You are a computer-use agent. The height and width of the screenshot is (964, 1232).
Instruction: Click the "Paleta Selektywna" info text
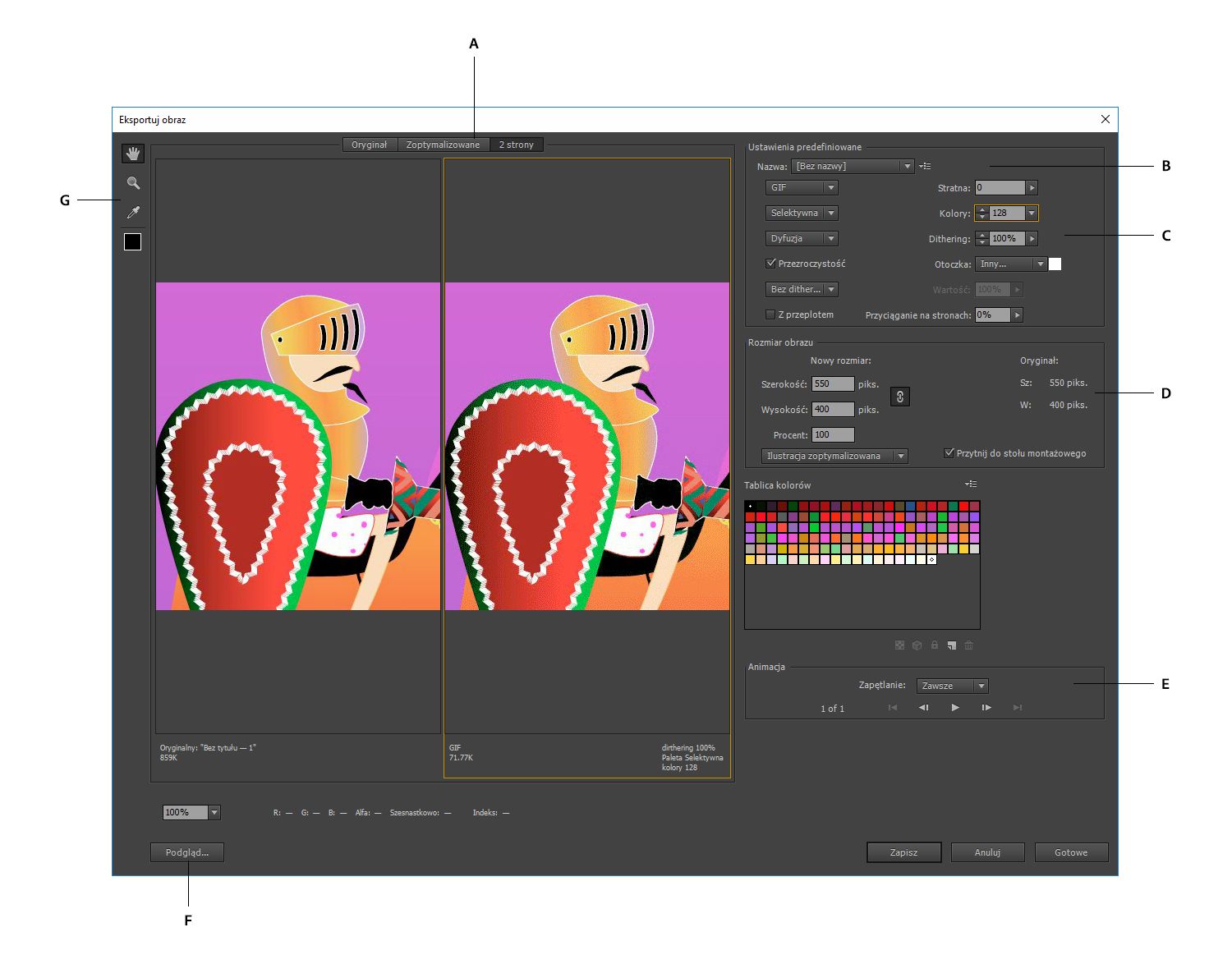(x=692, y=758)
